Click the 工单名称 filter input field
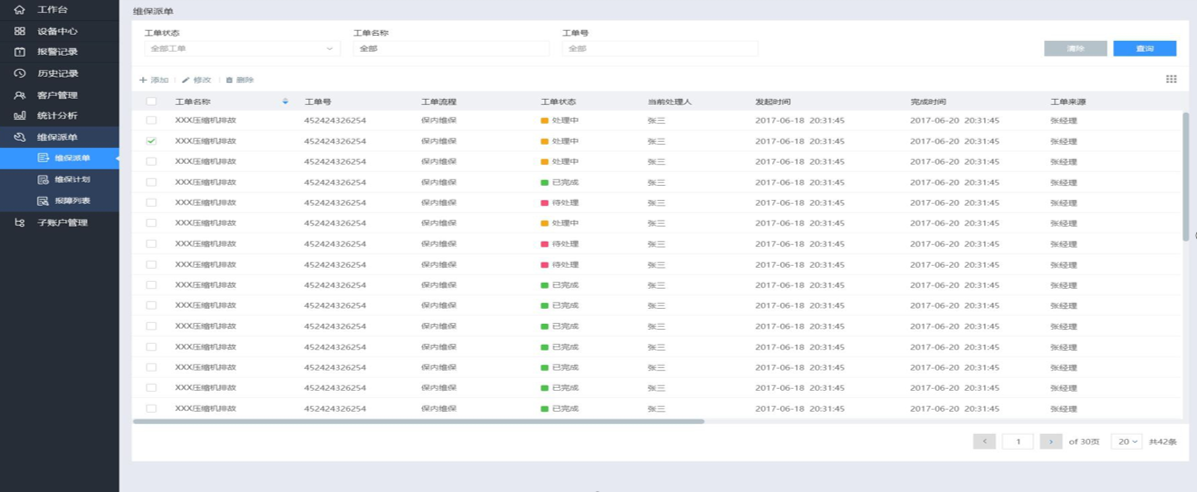Image resolution: width=1197 pixels, height=492 pixels. (450, 48)
